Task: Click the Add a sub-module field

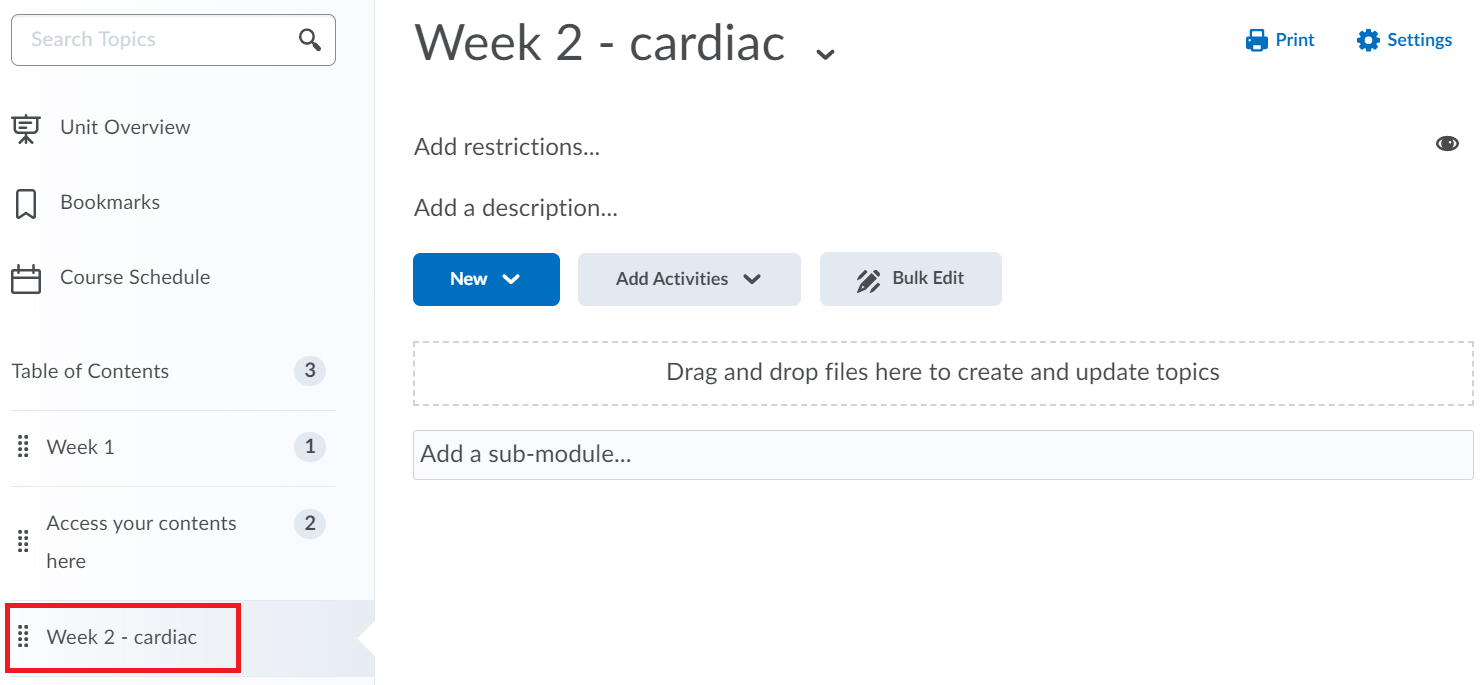Action: [x=943, y=455]
